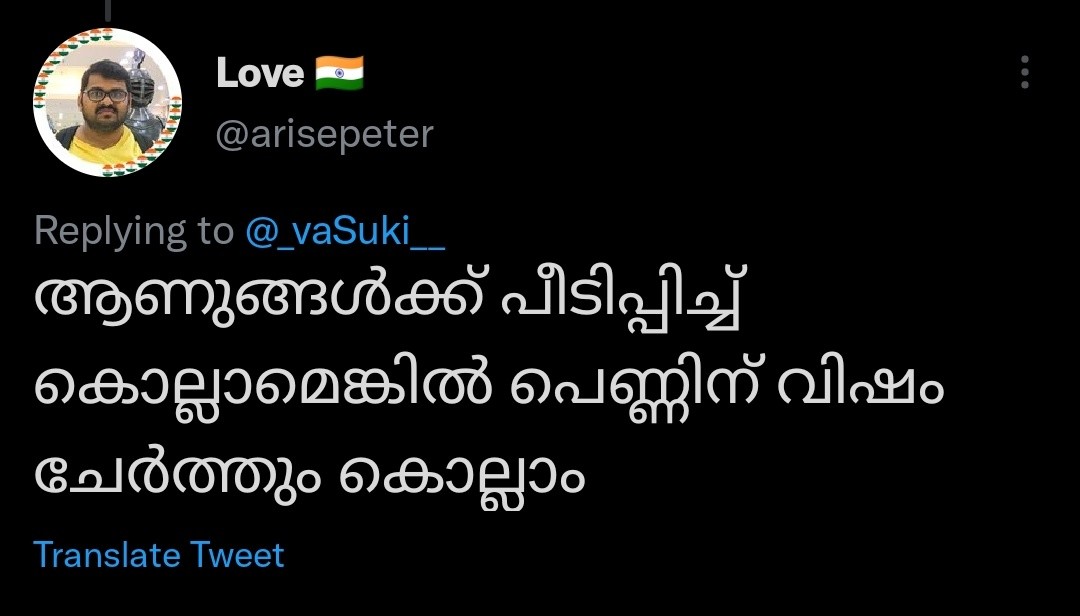
Task: Tap the final word കൊല്ലാം on the last line
Action: [462, 473]
